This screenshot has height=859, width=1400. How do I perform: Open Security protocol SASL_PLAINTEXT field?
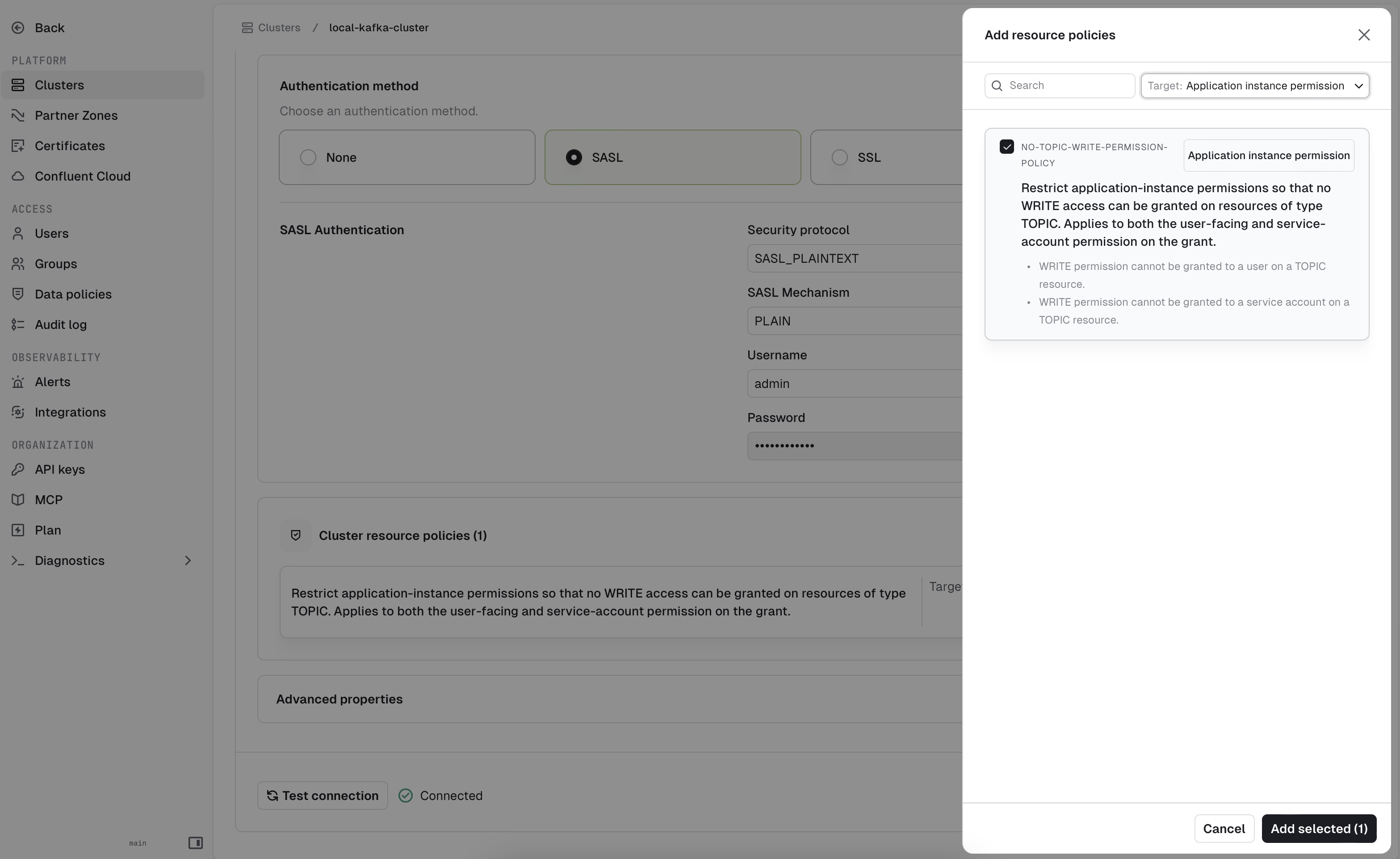tap(855, 259)
